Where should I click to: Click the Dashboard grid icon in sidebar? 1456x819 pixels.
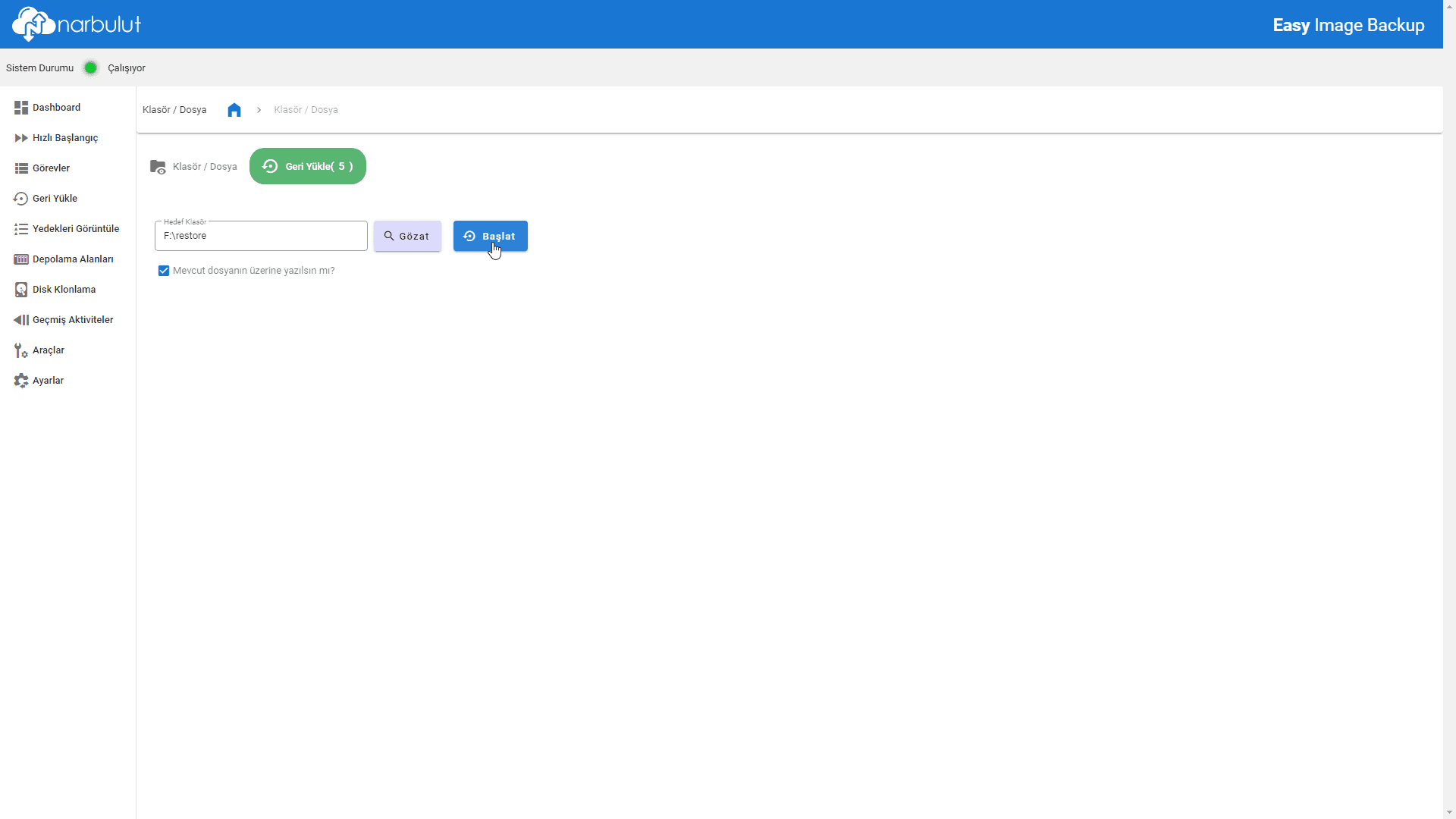click(21, 108)
